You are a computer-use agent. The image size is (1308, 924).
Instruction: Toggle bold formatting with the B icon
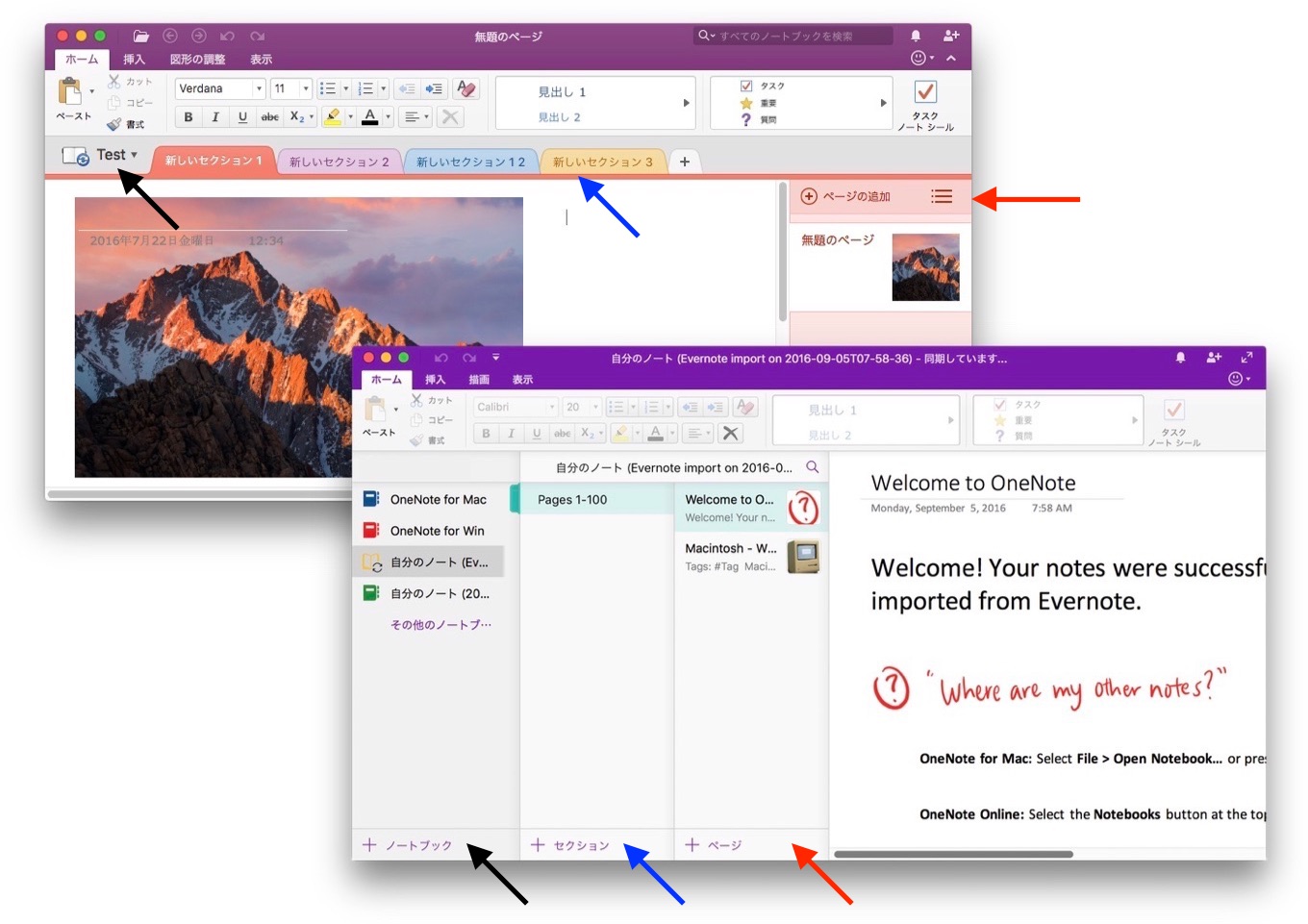click(188, 116)
